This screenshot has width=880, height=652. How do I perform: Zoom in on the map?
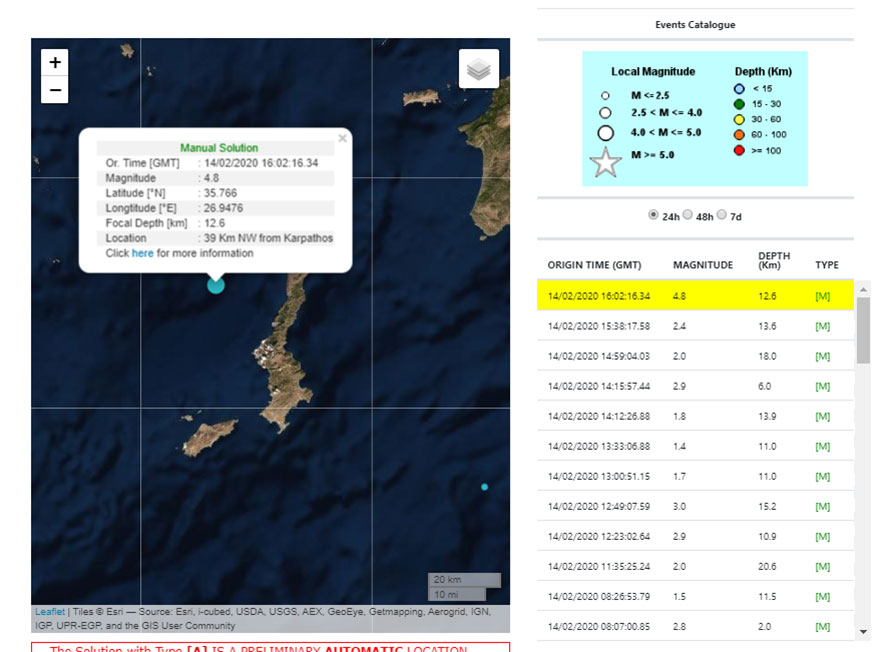coord(55,62)
